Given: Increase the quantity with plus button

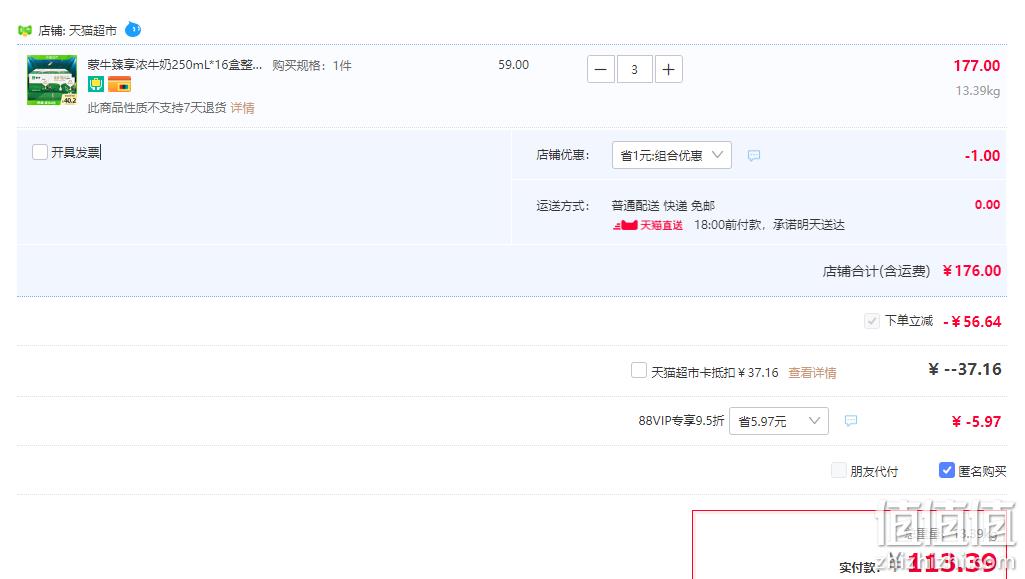Looking at the screenshot, I should [669, 69].
